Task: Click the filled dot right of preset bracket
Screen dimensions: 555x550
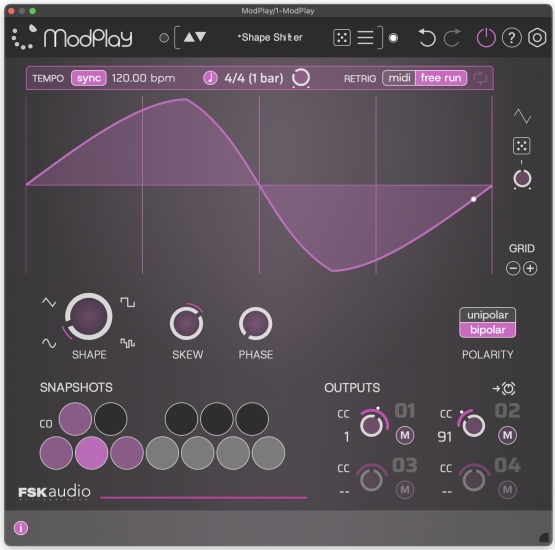Action: point(393,38)
